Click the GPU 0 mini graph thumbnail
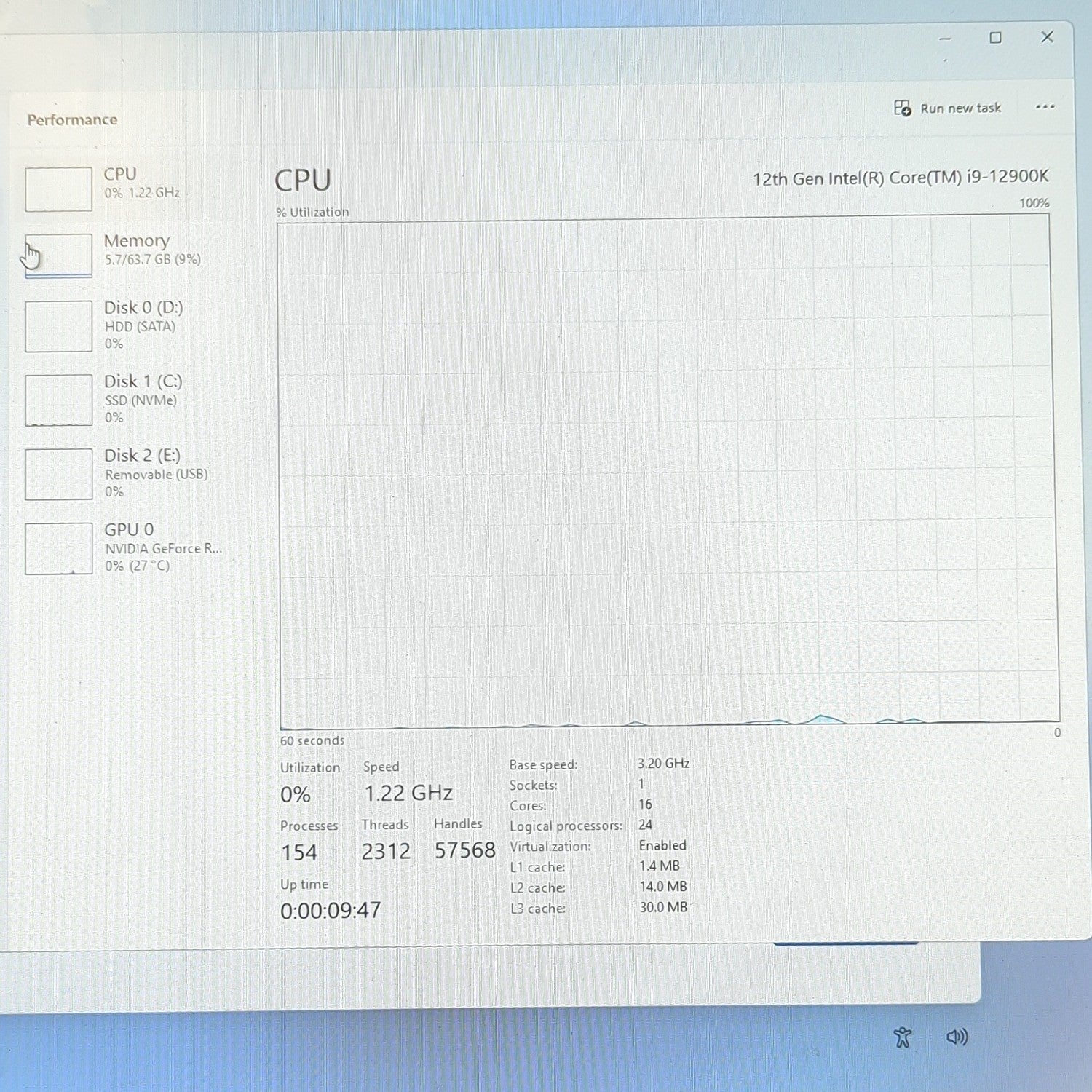1092x1092 pixels. (58, 548)
